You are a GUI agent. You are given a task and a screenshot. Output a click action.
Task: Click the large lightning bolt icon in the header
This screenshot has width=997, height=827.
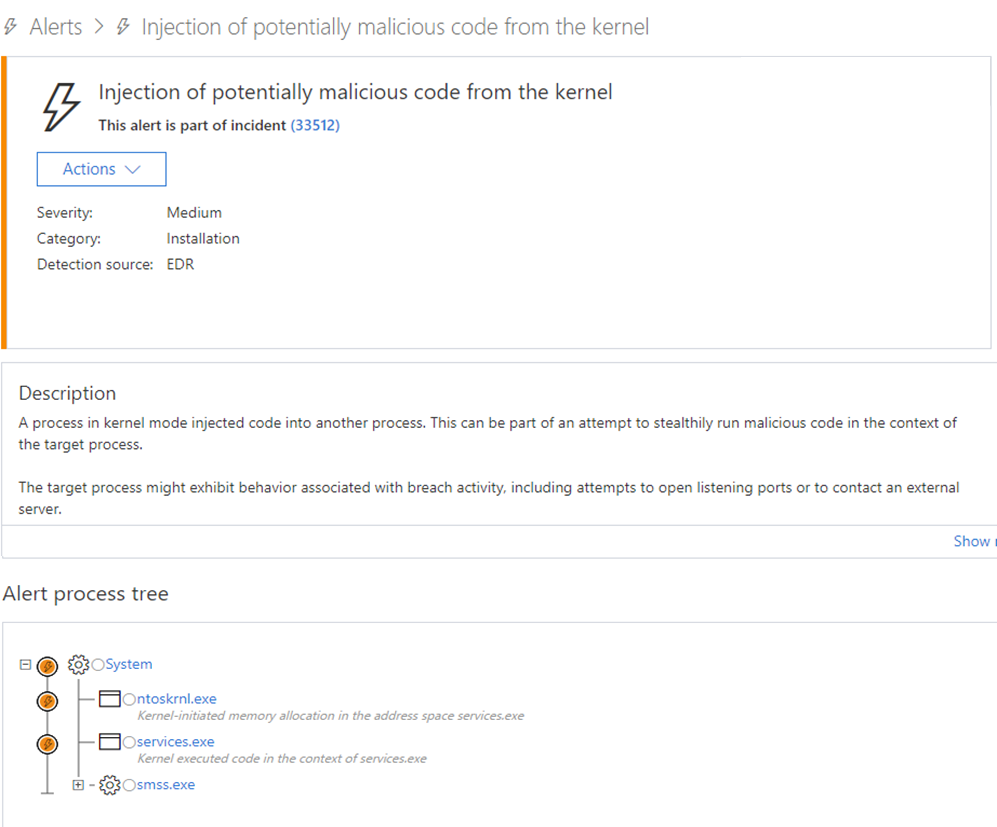click(58, 106)
